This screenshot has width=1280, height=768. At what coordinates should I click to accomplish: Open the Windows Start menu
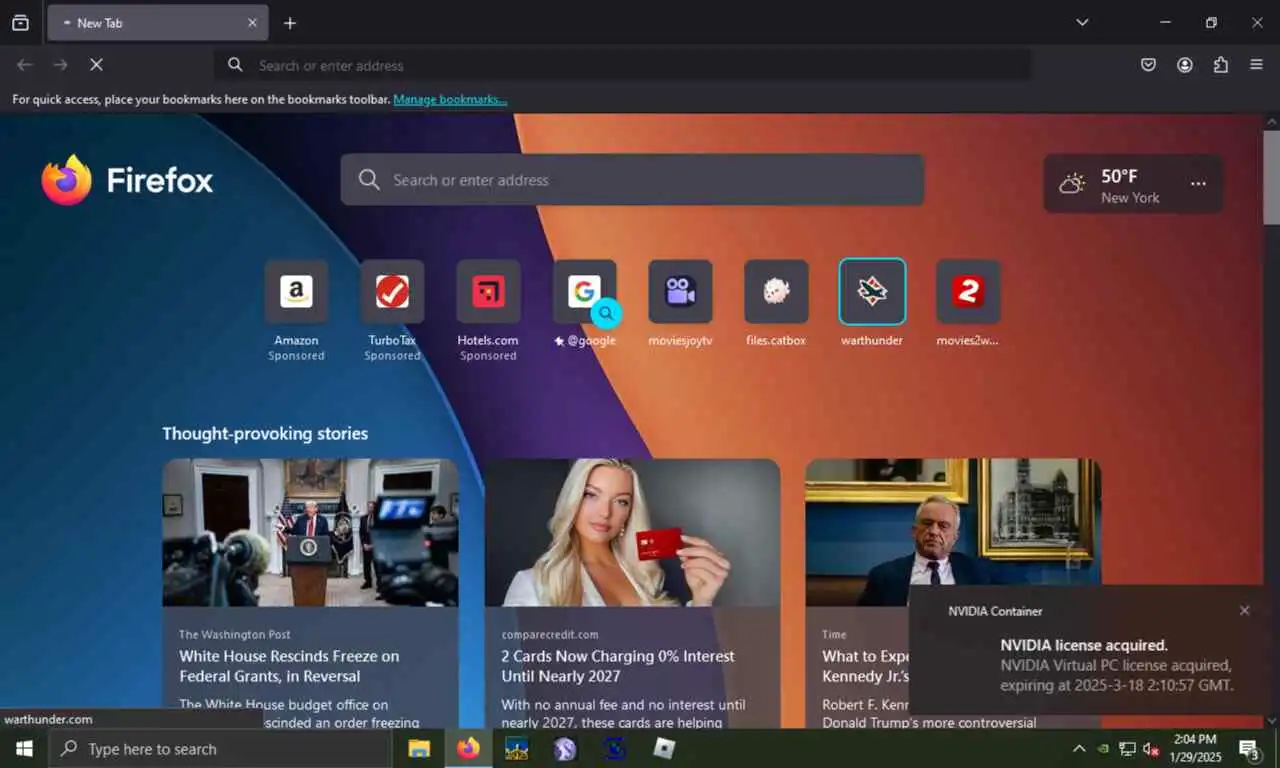click(24, 748)
